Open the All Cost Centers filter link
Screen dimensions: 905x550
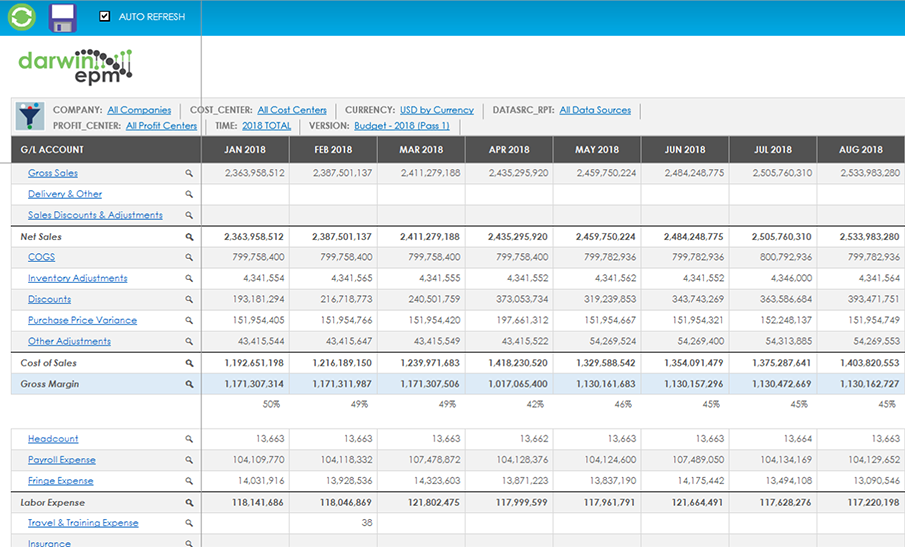click(292, 110)
